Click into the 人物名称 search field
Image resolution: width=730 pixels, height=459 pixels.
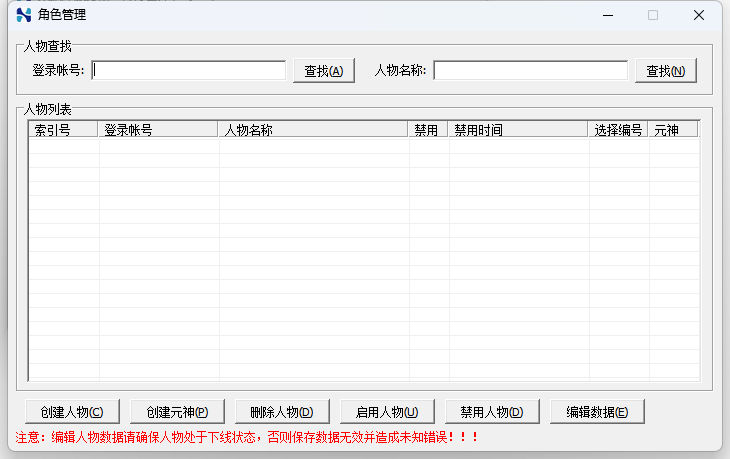click(530, 70)
